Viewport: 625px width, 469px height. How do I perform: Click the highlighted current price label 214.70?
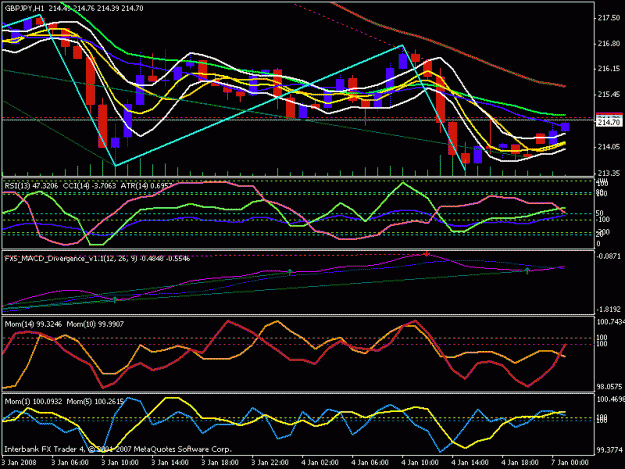pos(609,122)
